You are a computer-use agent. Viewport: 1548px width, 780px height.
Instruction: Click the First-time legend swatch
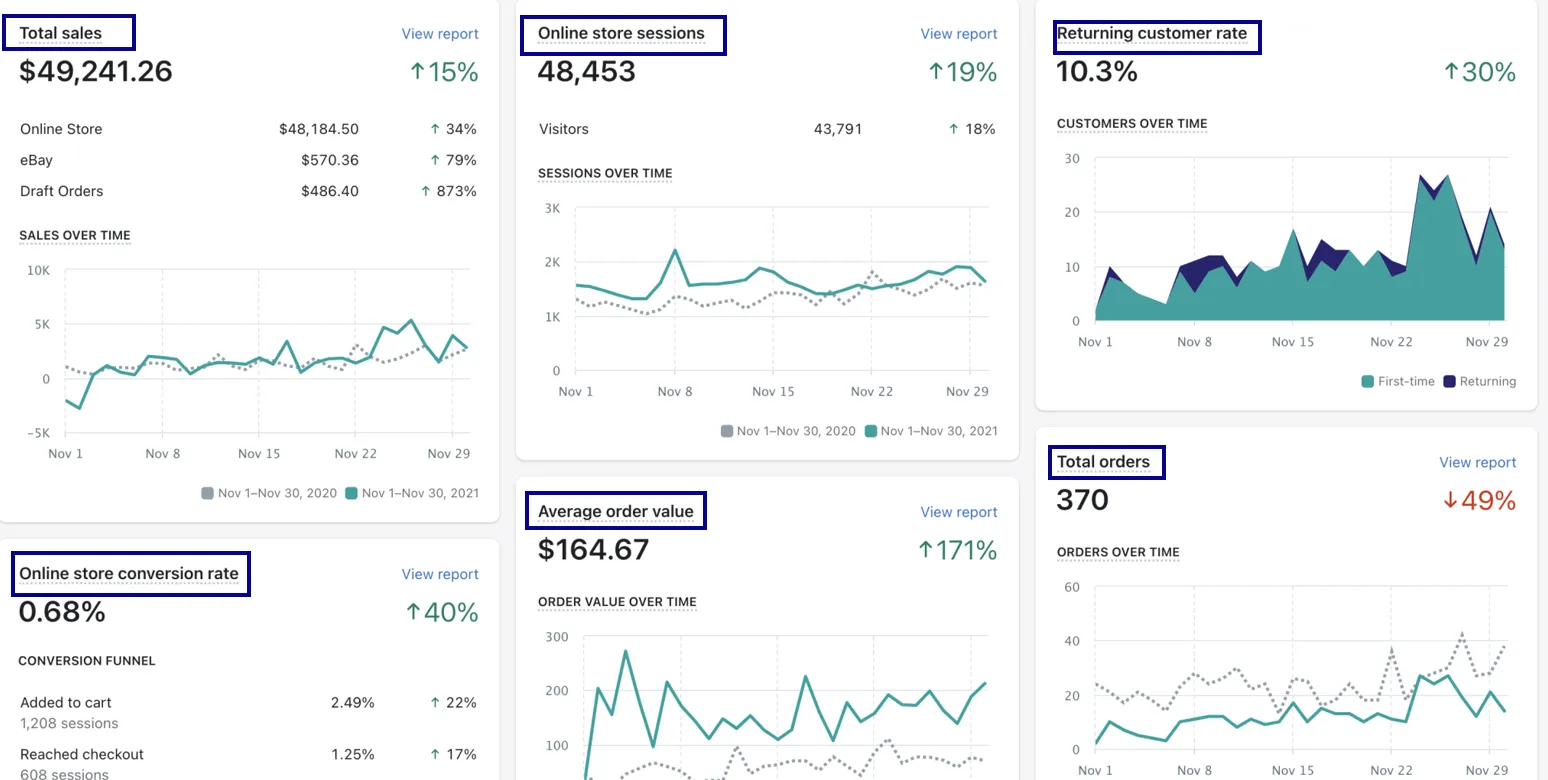[x=1367, y=381]
